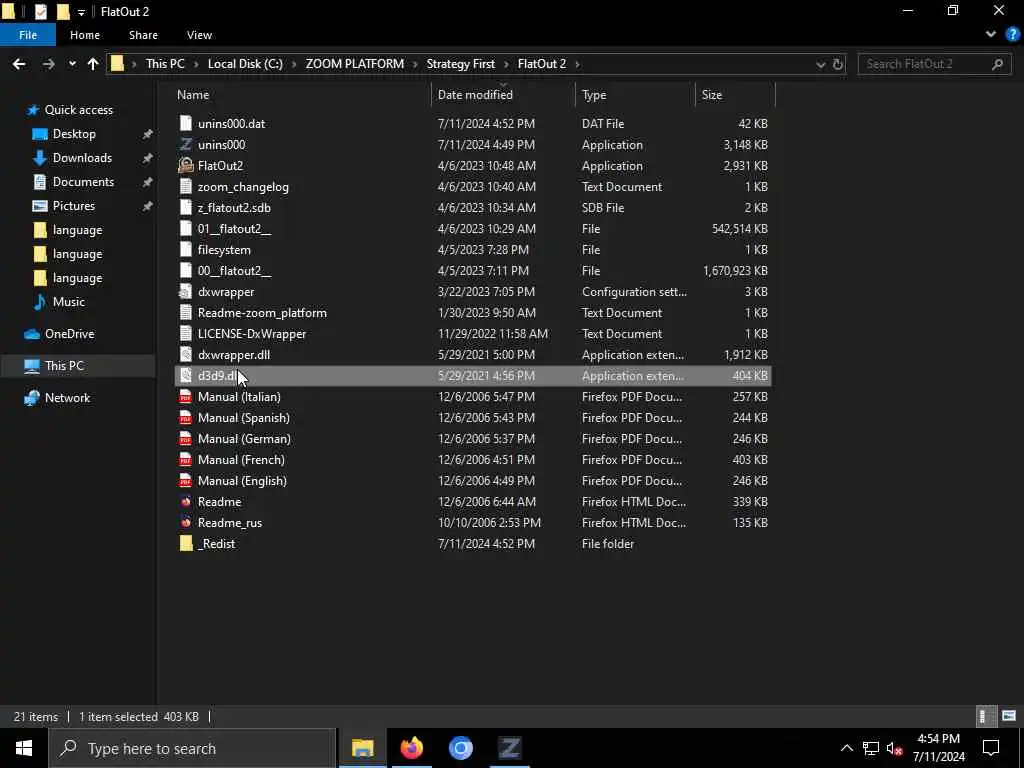Expand chevron after This PC breadcrumb
The height and width of the screenshot is (768, 1024).
tap(197, 63)
